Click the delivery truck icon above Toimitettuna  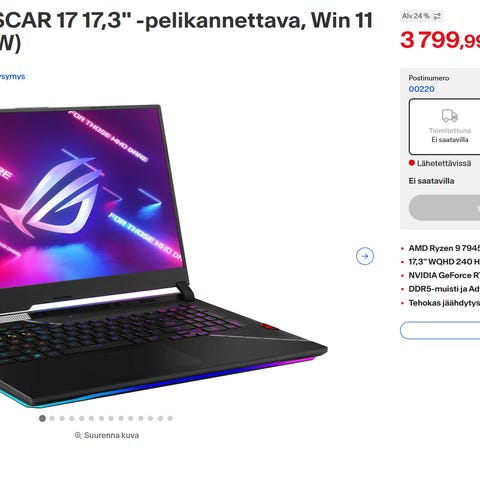pos(450,116)
